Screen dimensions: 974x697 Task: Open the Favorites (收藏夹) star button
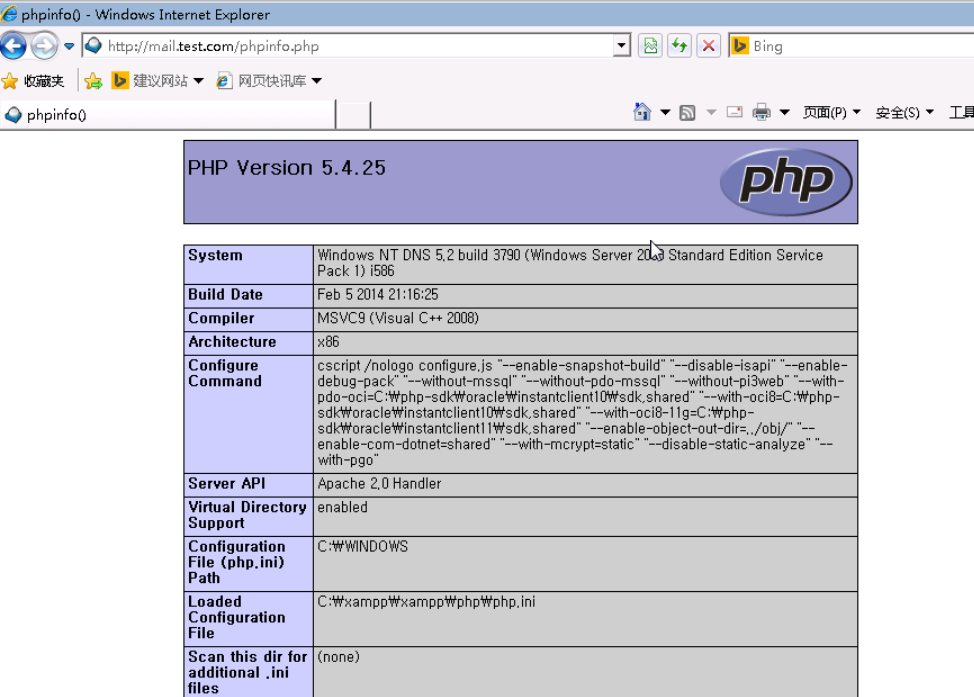(33, 81)
